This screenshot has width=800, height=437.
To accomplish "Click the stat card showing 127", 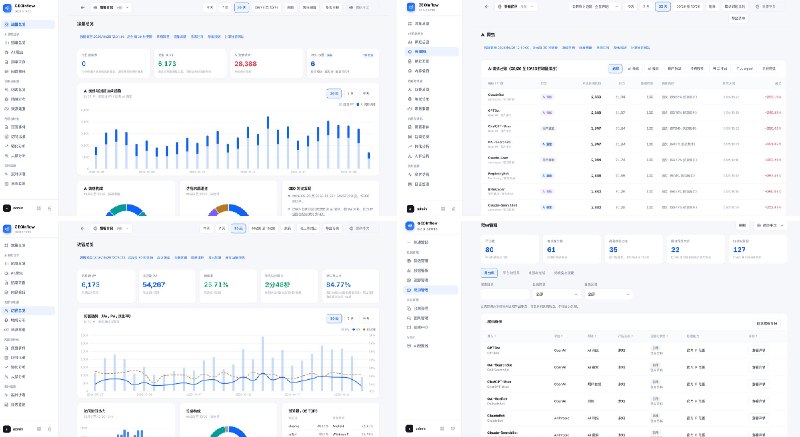I will click(758, 249).
